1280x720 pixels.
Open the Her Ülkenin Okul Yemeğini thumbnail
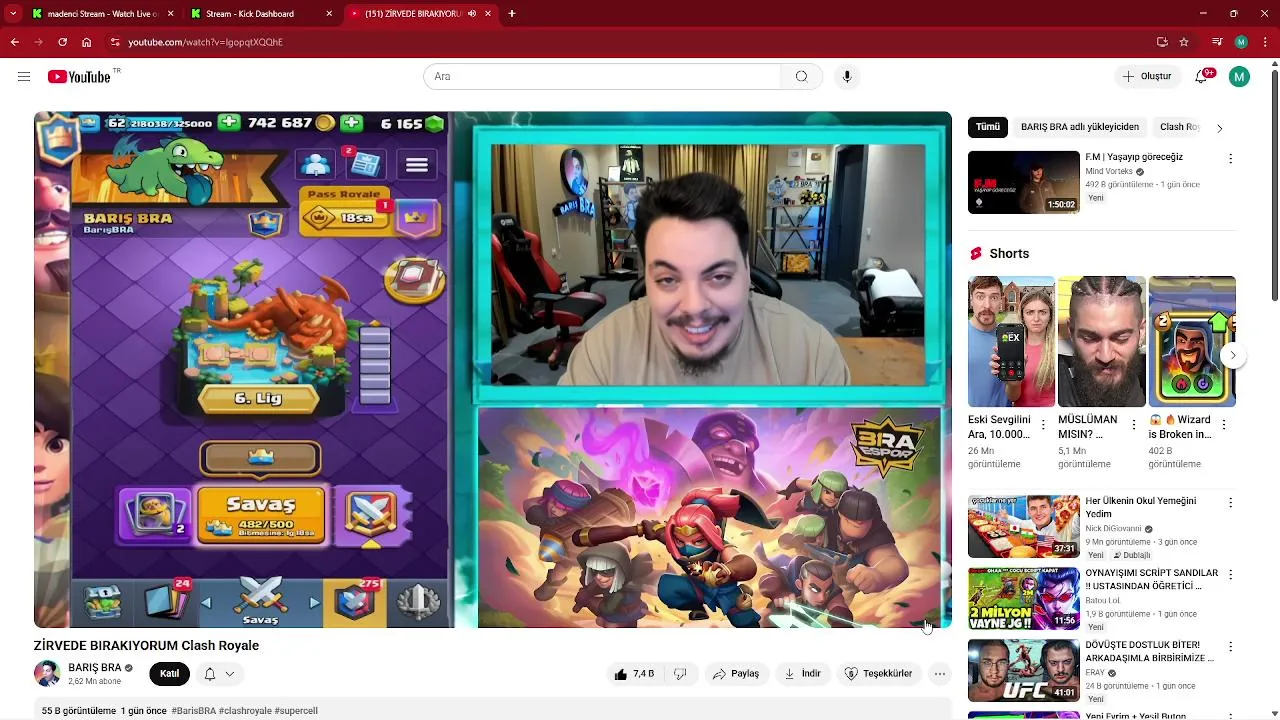(x=1024, y=526)
